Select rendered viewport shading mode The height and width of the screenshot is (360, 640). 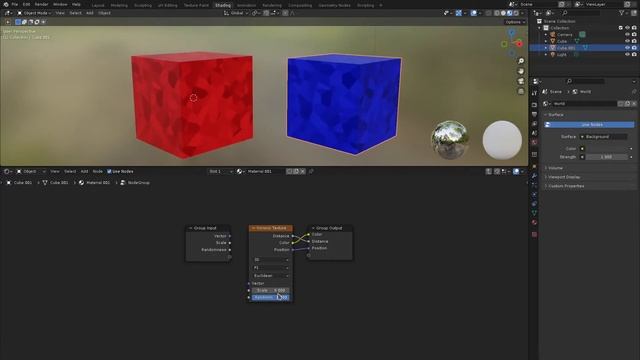pos(516,13)
